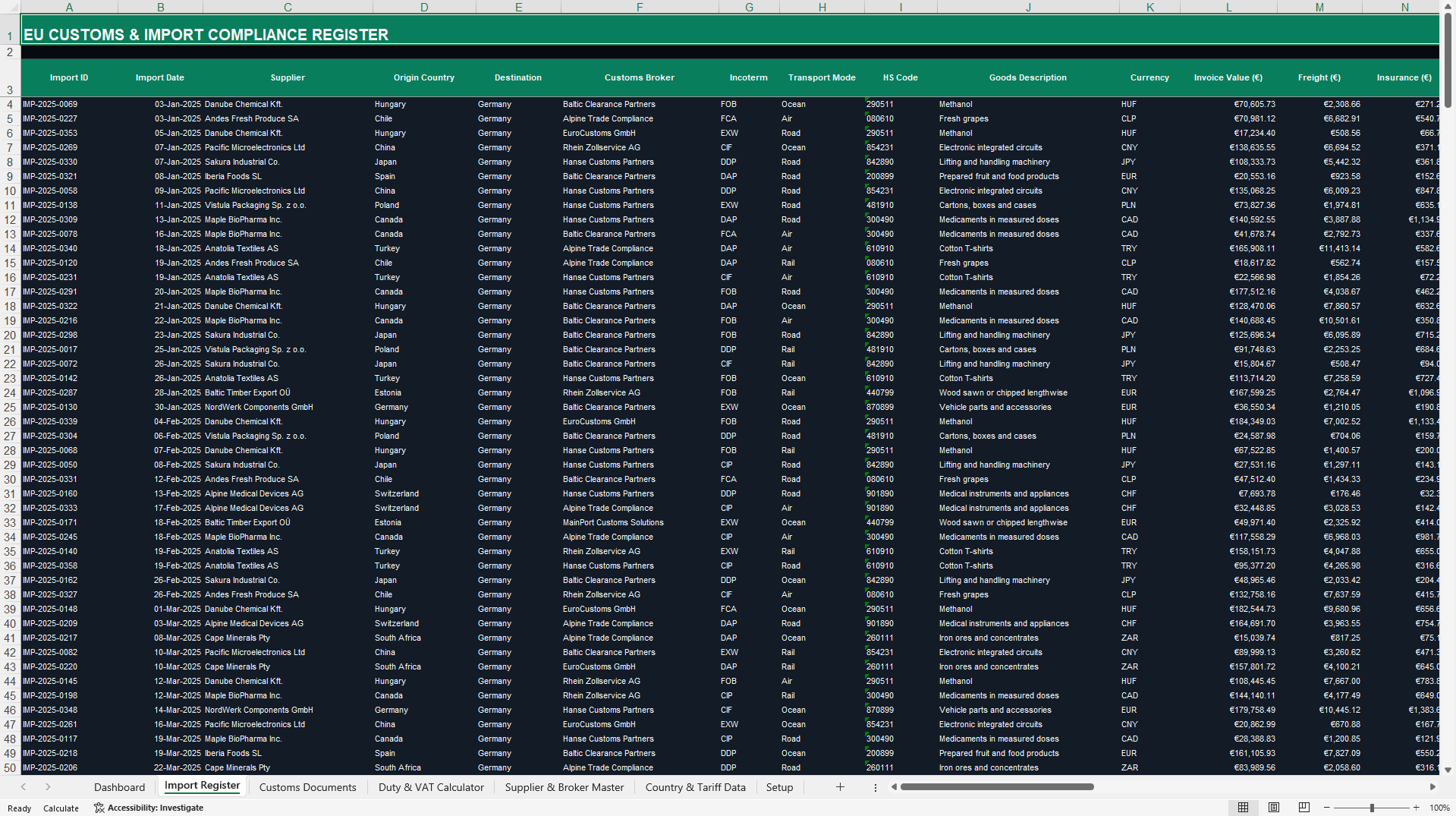1456x816 pixels.
Task: Select Iberia Foods SL cell in row 9
Action: 288,177
